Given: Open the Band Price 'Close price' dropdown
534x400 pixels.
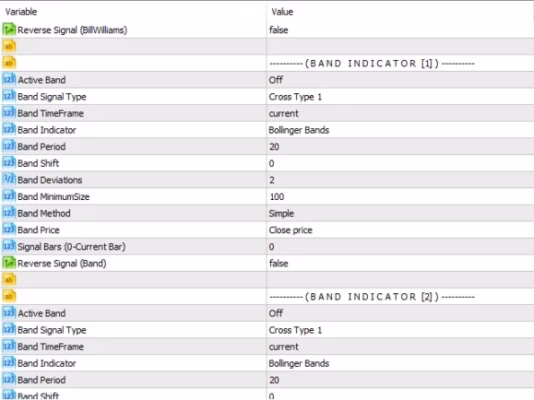Looking at the screenshot, I should [x=400, y=230].
